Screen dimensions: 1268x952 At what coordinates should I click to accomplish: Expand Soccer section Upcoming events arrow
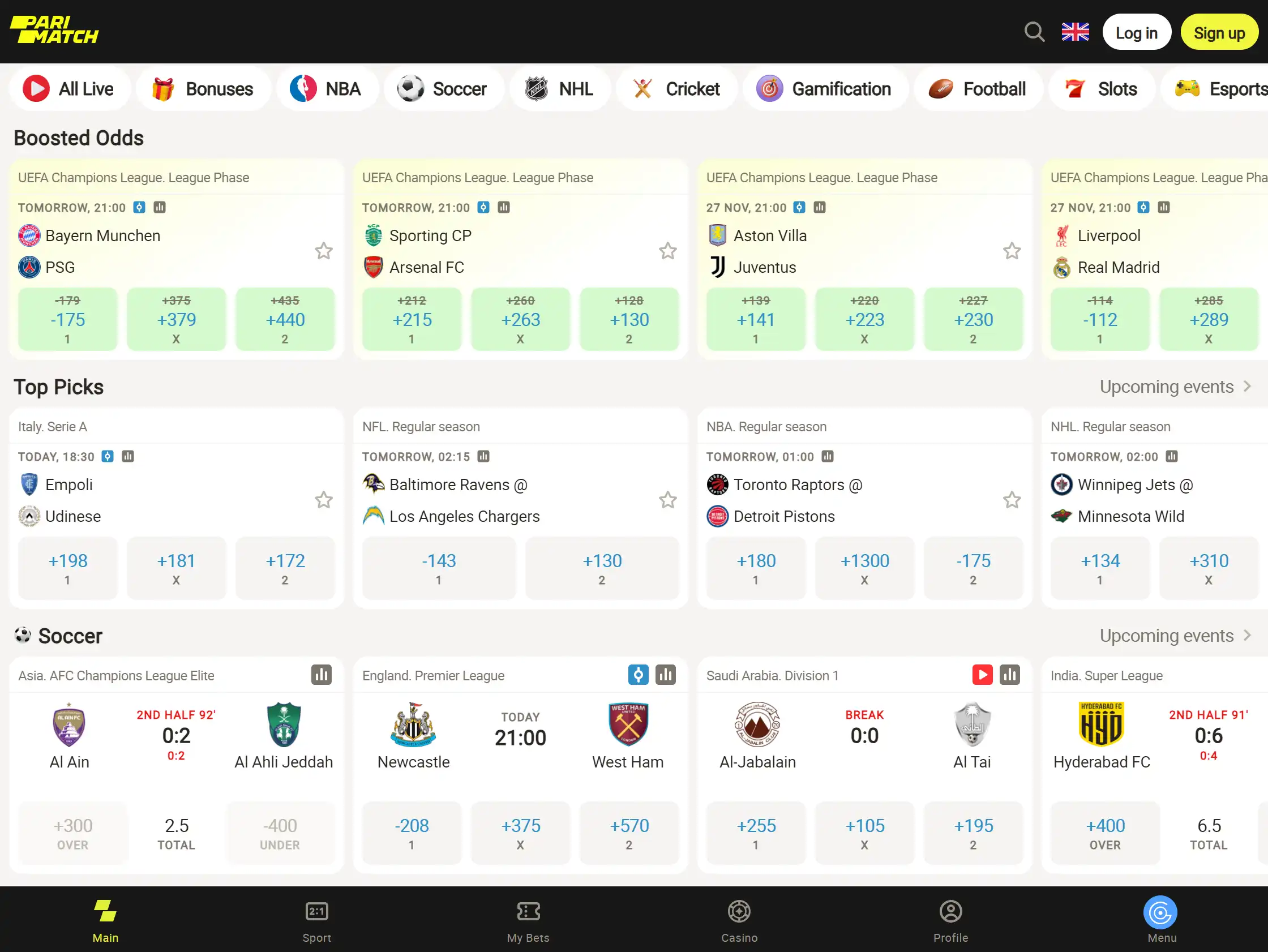[x=1248, y=636]
